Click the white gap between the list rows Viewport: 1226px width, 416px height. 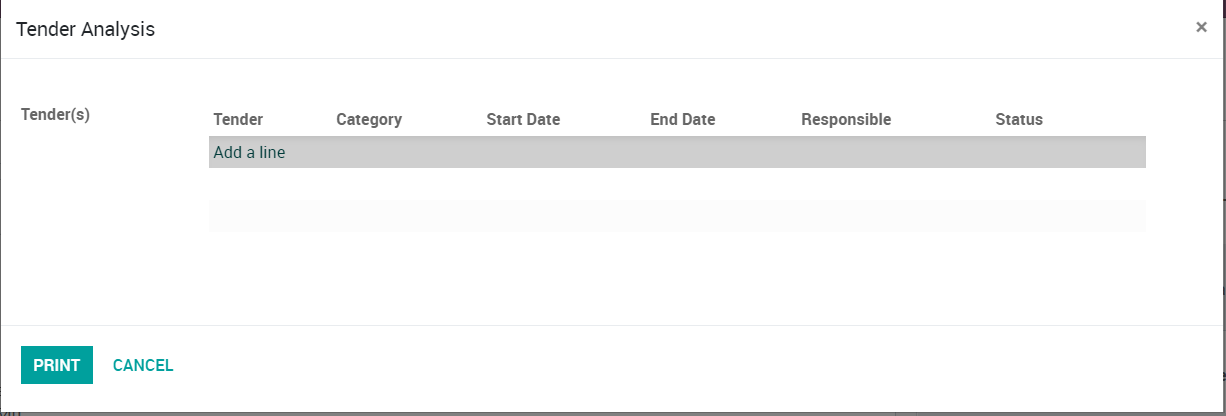(676, 184)
